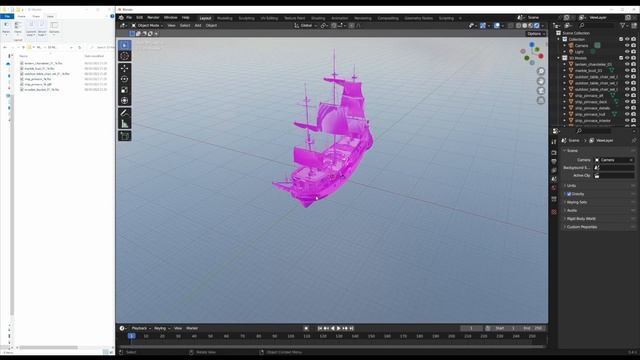Jump to timeline start frame
Viewport: 640px width, 360px height.
[x=320, y=328]
